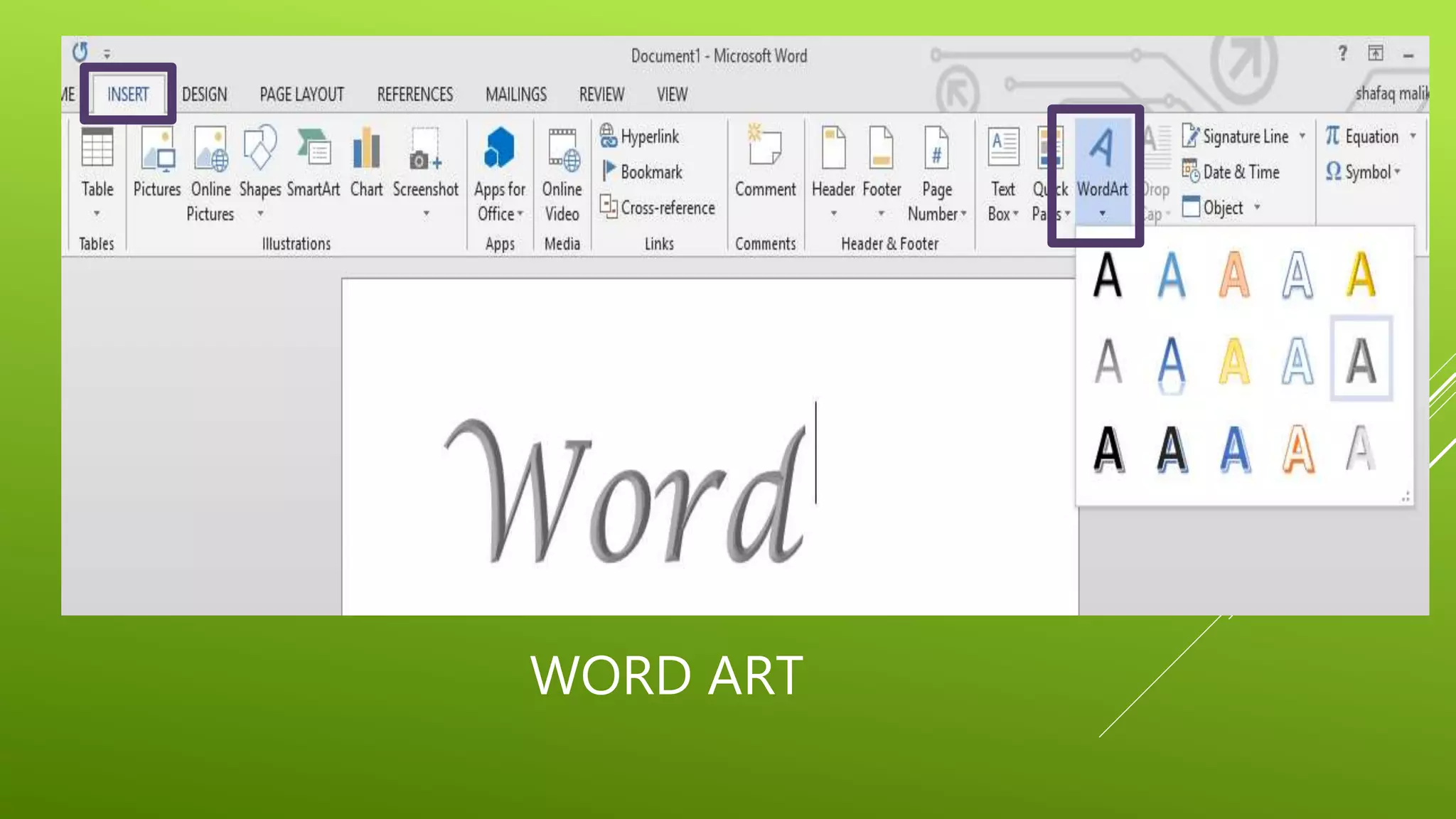Open Apps for Office
The image size is (1456, 819).
(x=500, y=174)
